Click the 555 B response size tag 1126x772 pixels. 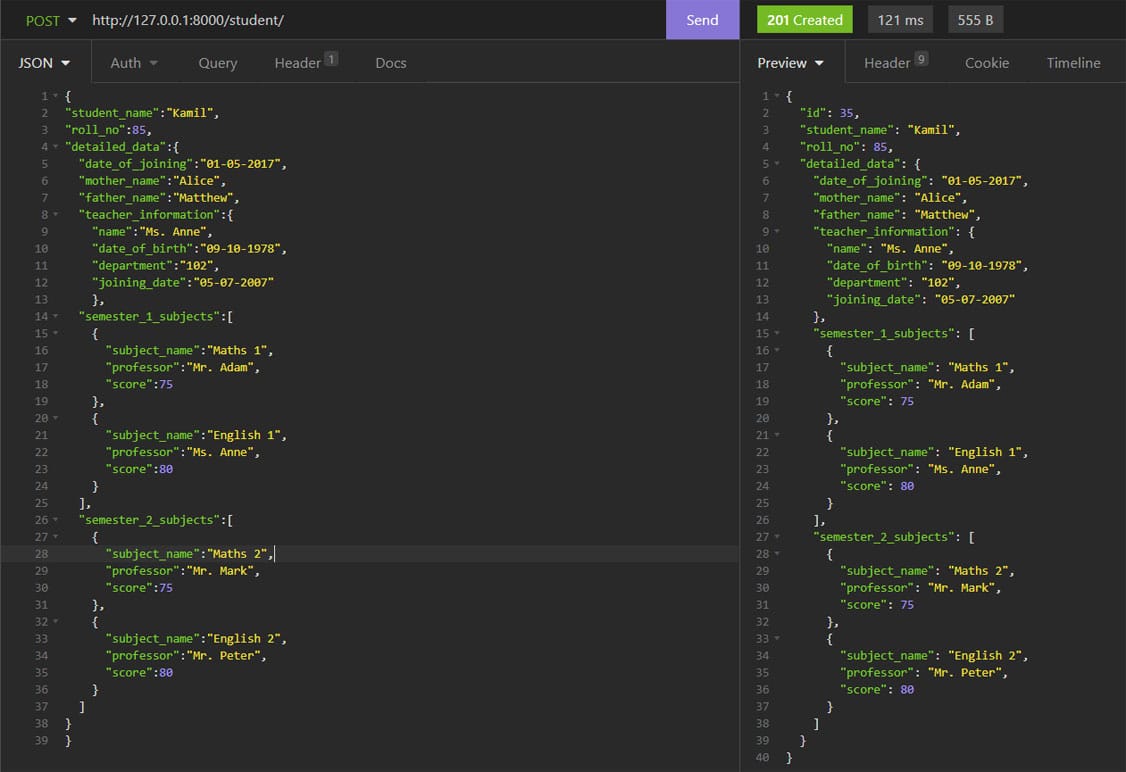click(975, 20)
